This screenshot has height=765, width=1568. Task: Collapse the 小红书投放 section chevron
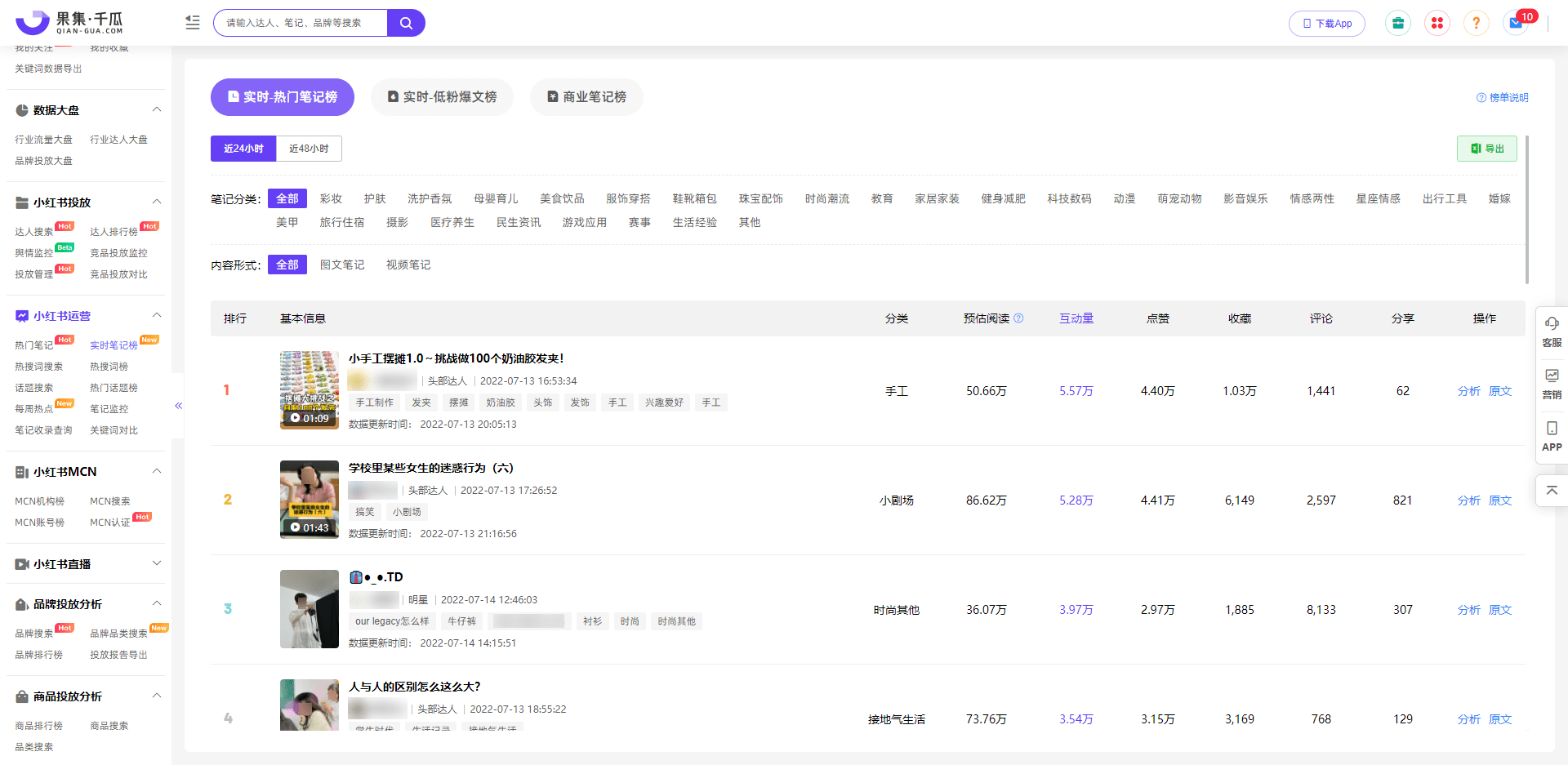point(157,202)
